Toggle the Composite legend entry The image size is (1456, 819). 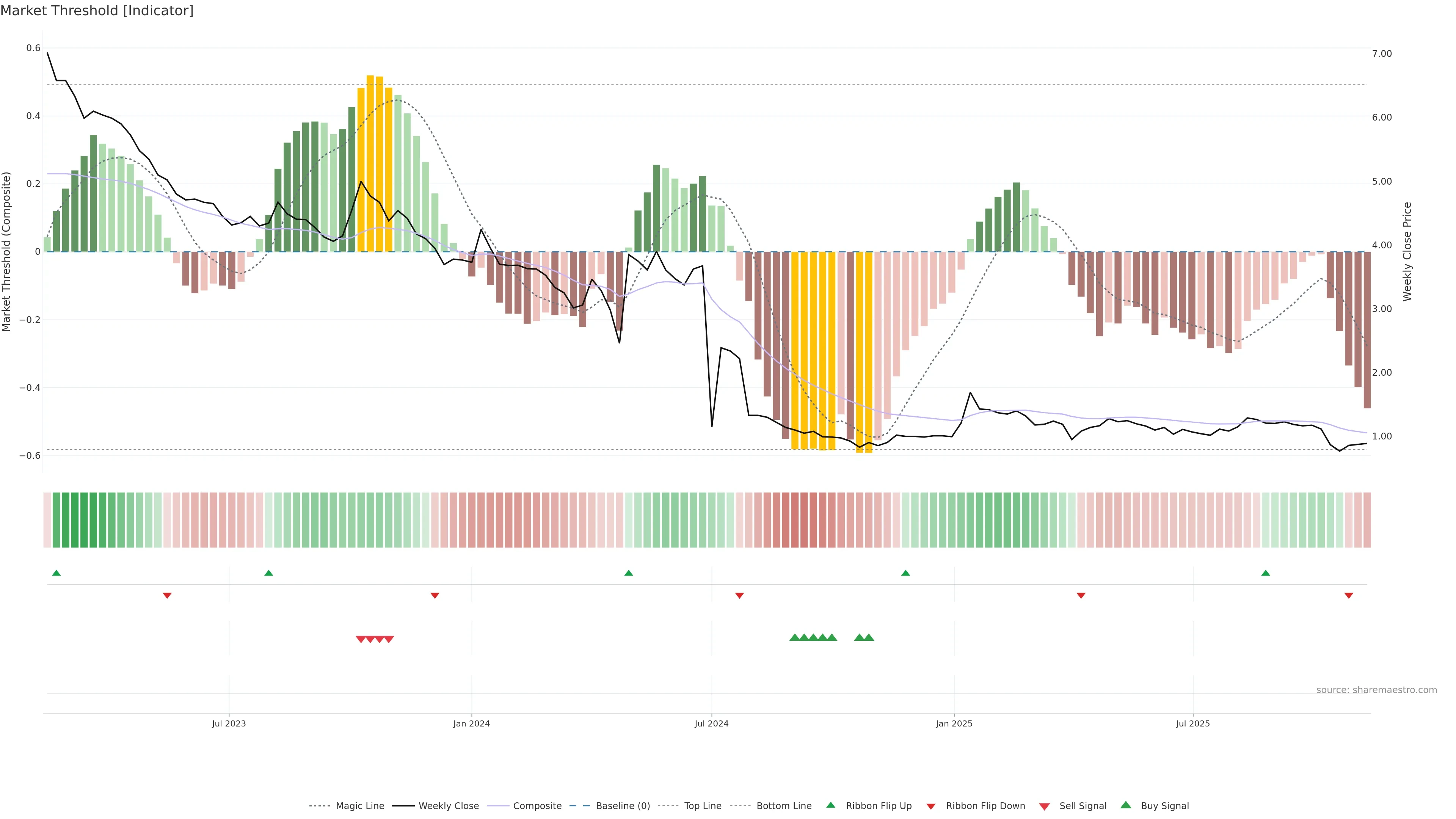point(537,806)
